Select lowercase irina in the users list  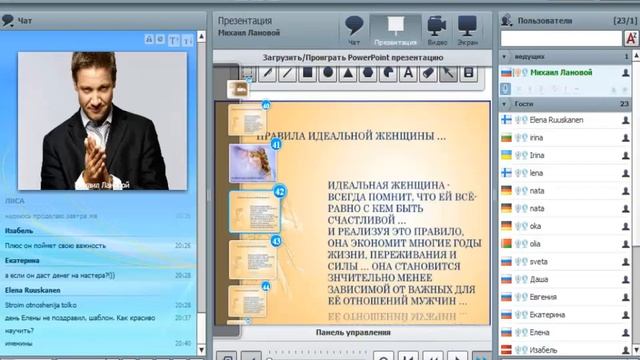coord(565,138)
